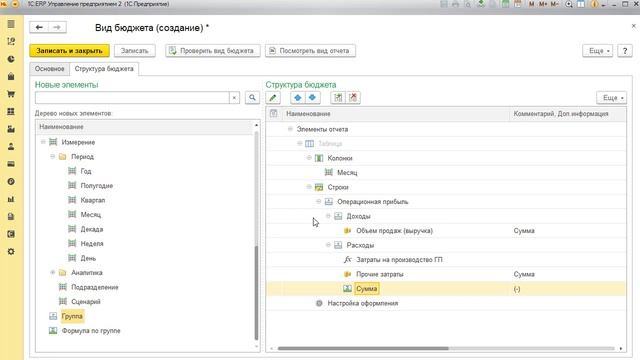Click Проверить вид бюджета button
The height and width of the screenshot is (360, 640).
coord(213,51)
